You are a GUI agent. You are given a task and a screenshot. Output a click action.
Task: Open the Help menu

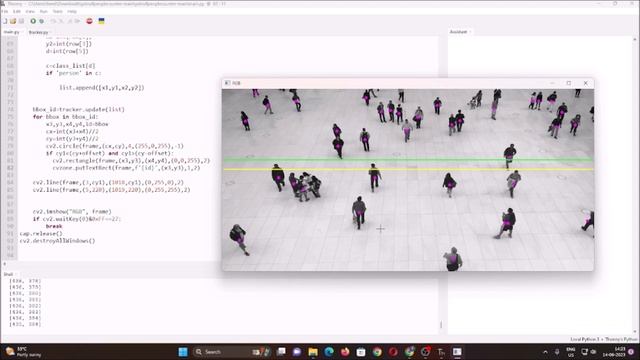pyautogui.click(x=72, y=11)
